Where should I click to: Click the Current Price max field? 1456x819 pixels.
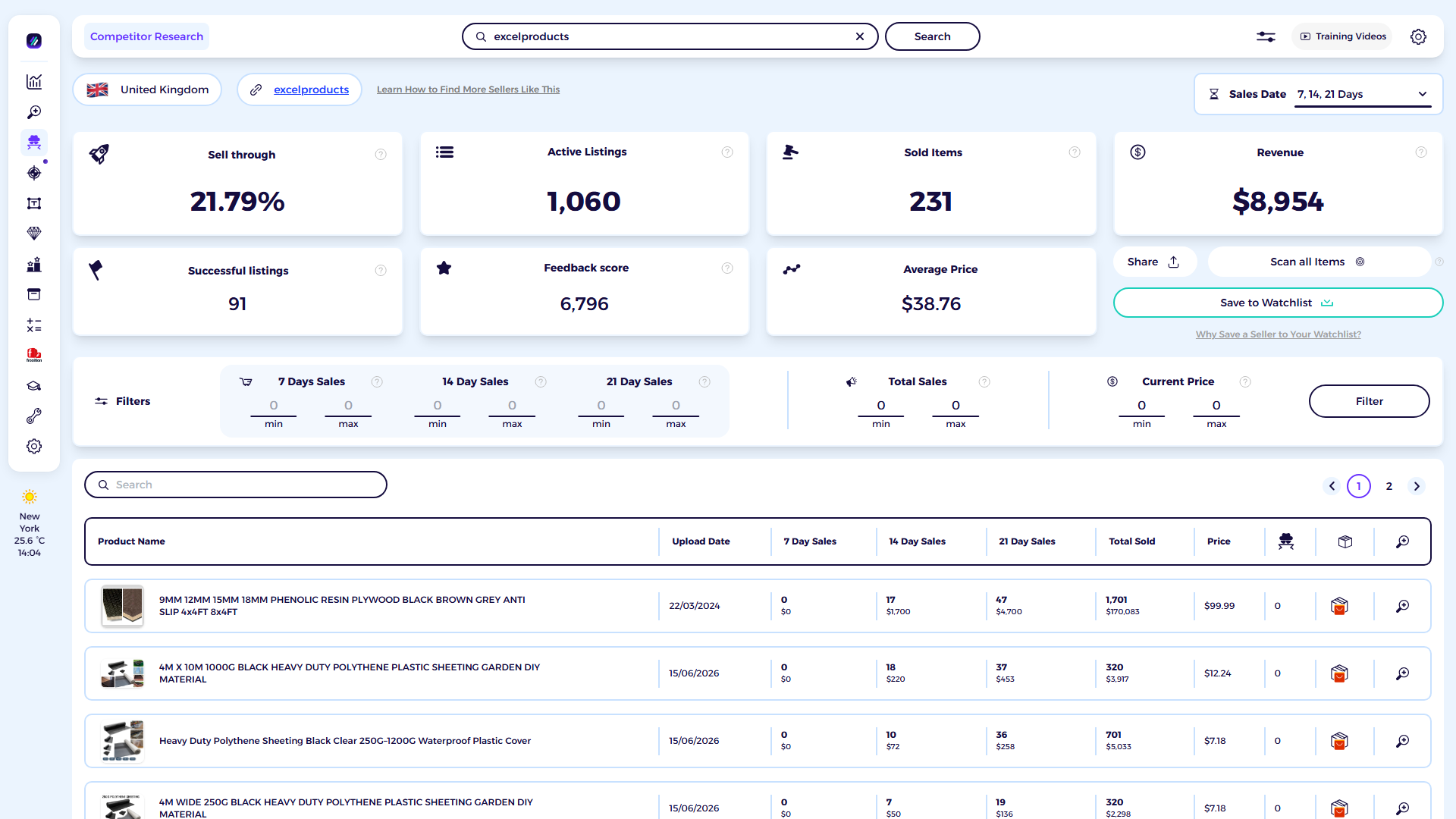(1216, 406)
